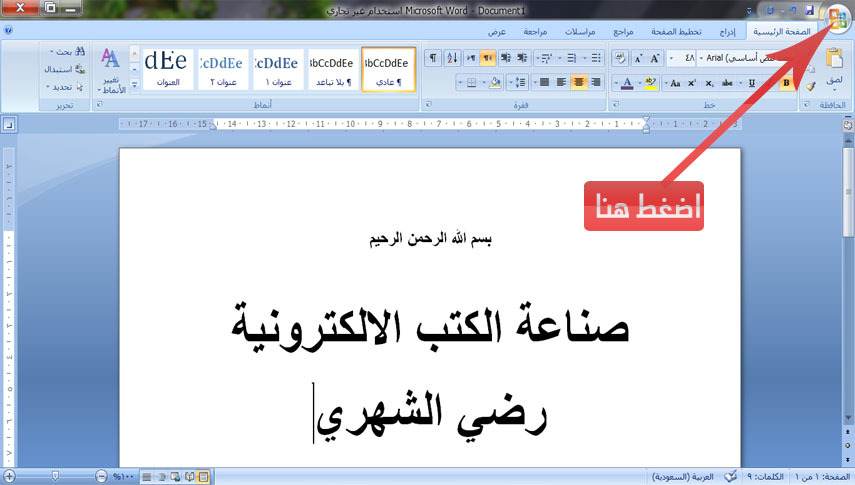Toggle center paragraph alignment
This screenshot has width=855, height=485.
click(579, 82)
